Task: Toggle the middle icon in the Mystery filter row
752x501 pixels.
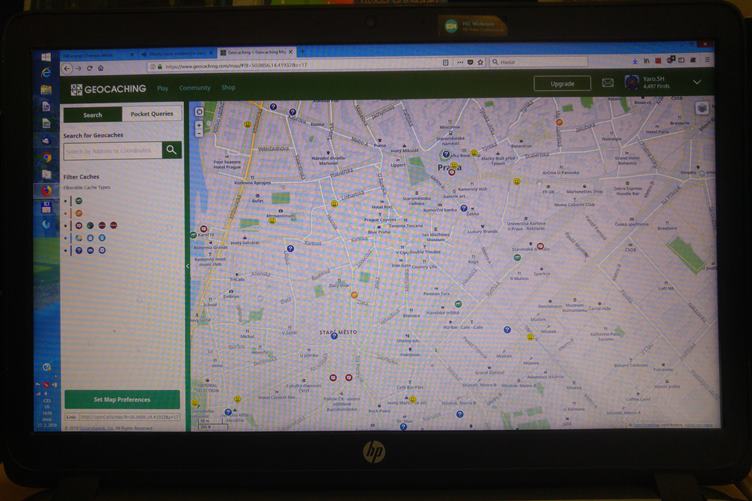Action: [x=90, y=250]
